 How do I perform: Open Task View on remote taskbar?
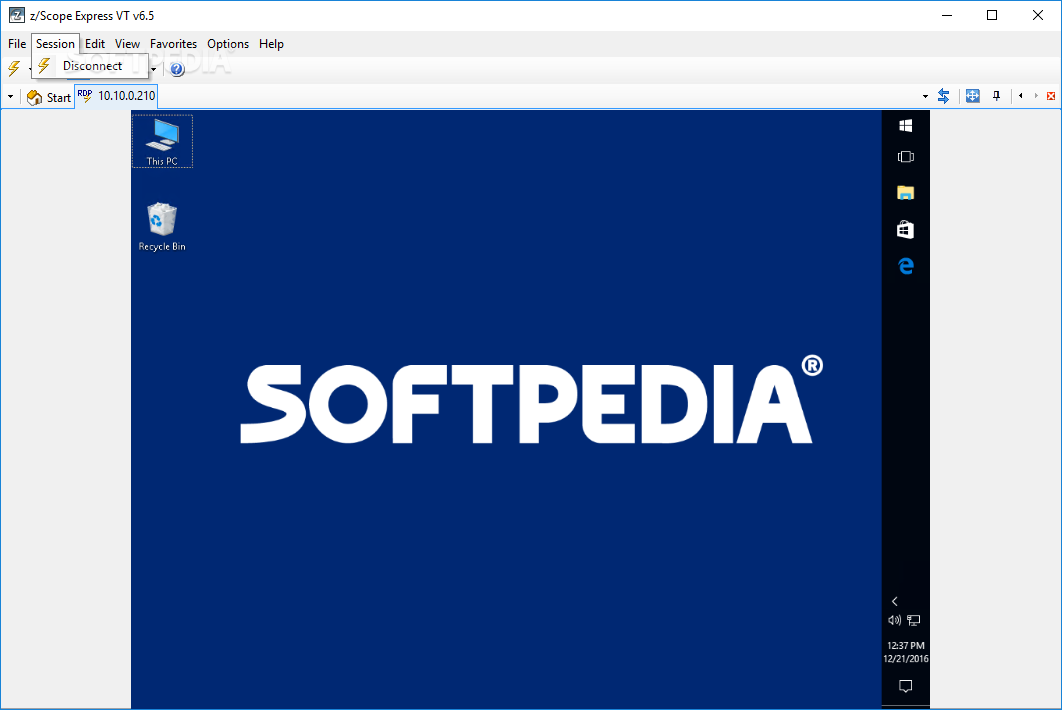(906, 157)
